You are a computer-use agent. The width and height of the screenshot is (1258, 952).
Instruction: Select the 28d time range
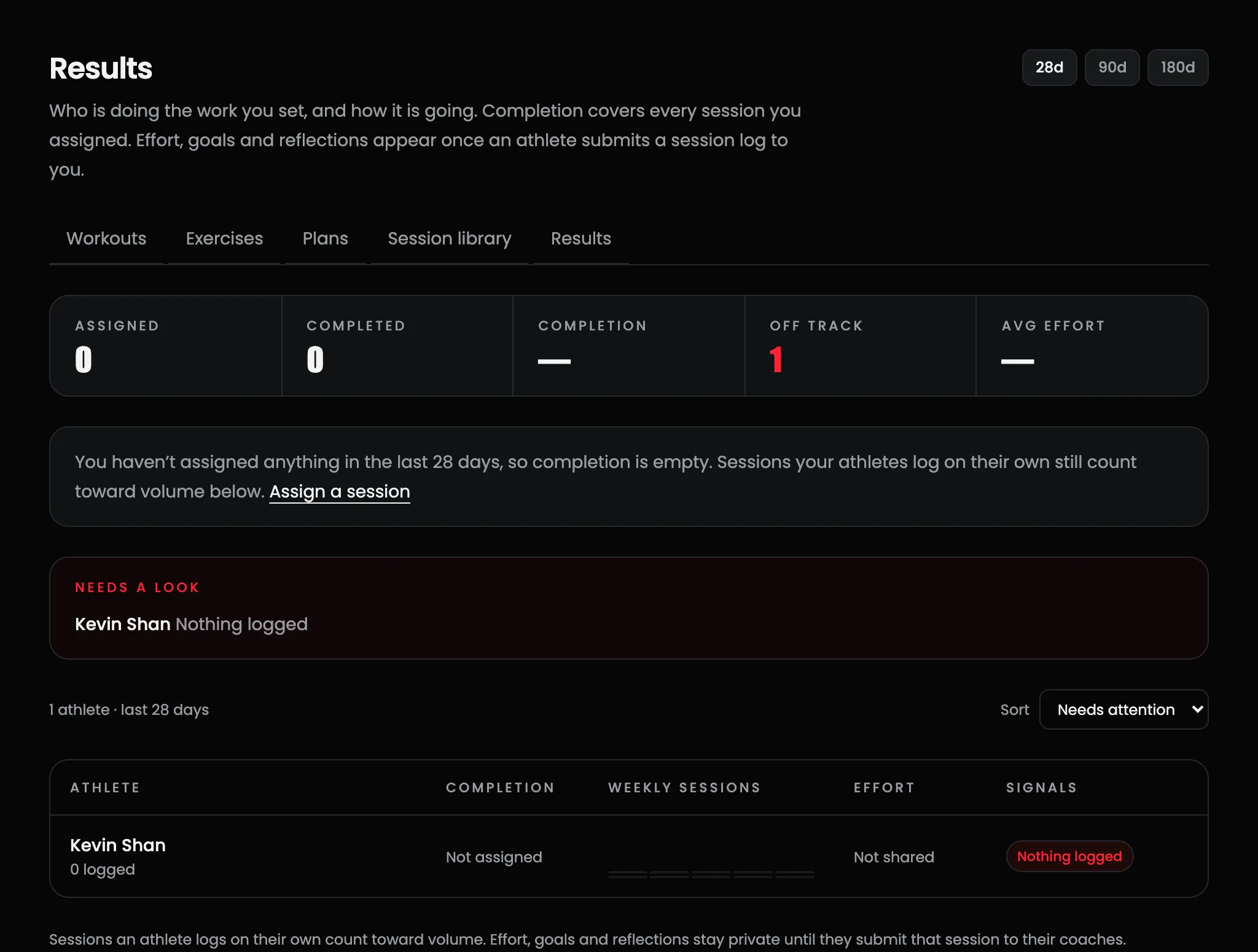[x=1049, y=68]
